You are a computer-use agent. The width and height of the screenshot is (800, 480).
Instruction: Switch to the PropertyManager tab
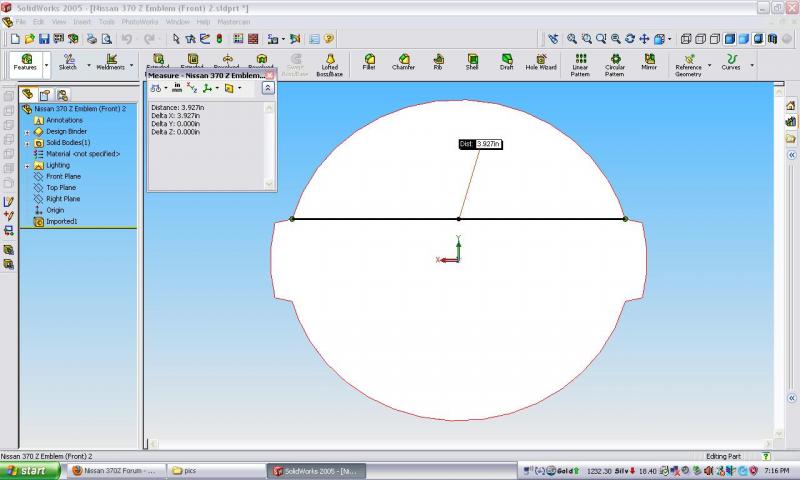coord(45,95)
